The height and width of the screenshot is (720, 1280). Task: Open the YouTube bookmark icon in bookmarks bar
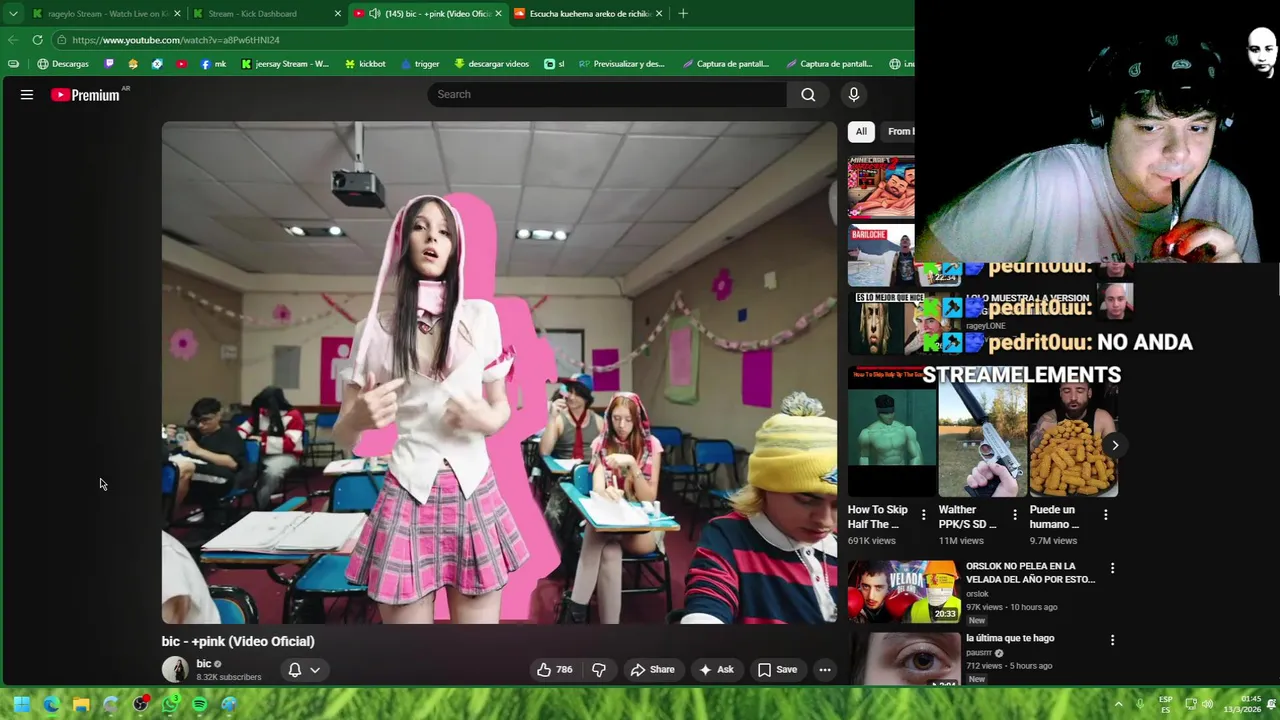click(x=181, y=64)
